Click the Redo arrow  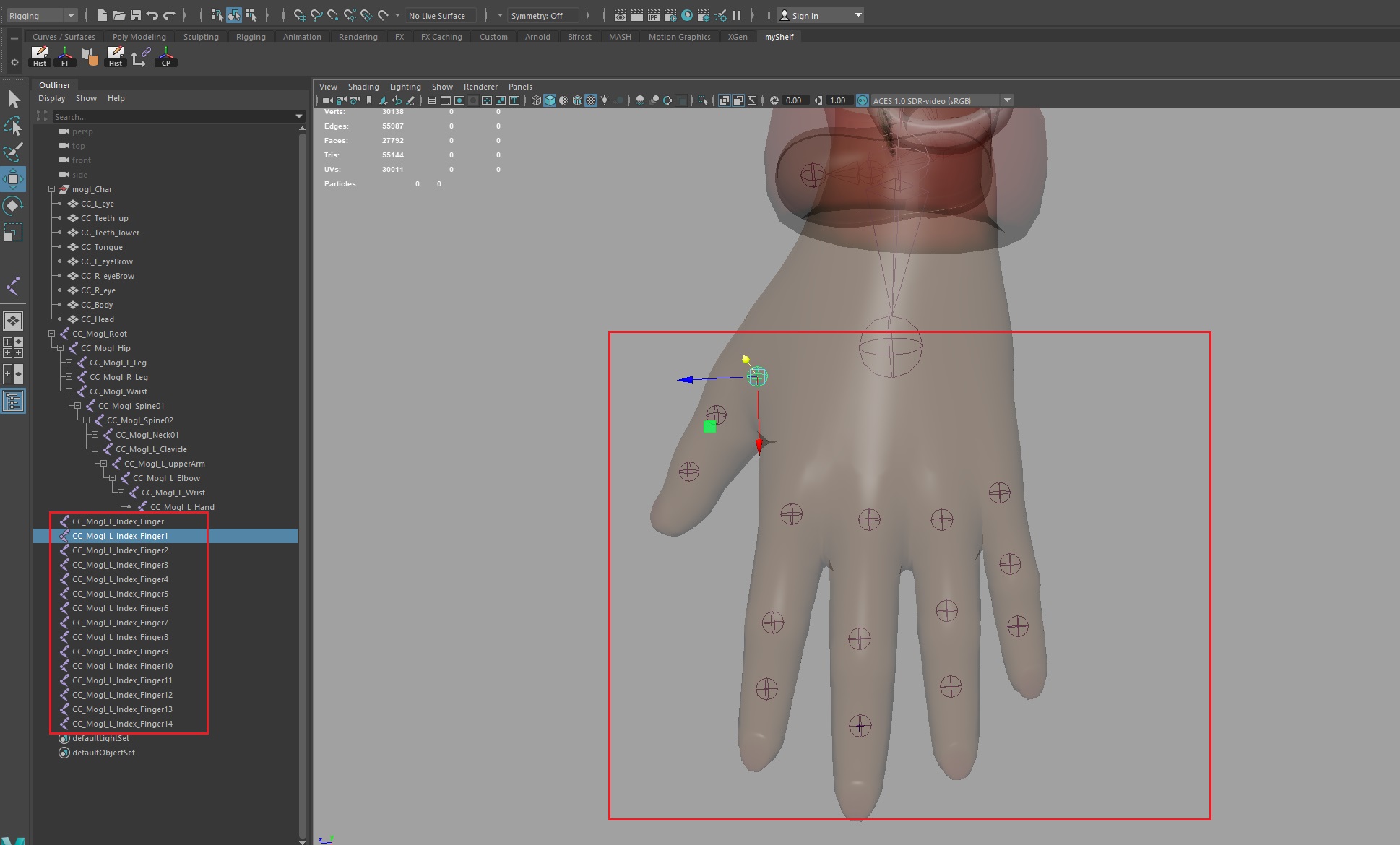(x=169, y=15)
